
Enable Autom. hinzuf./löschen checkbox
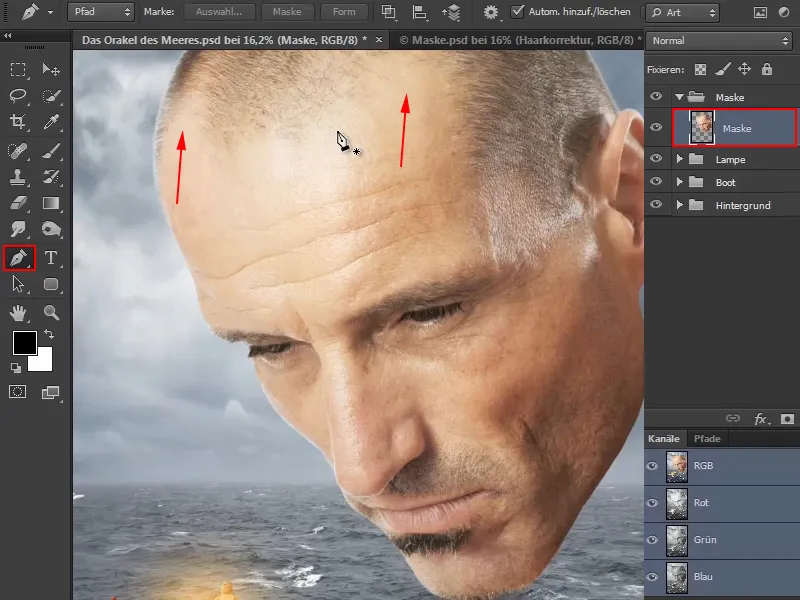[517, 12]
